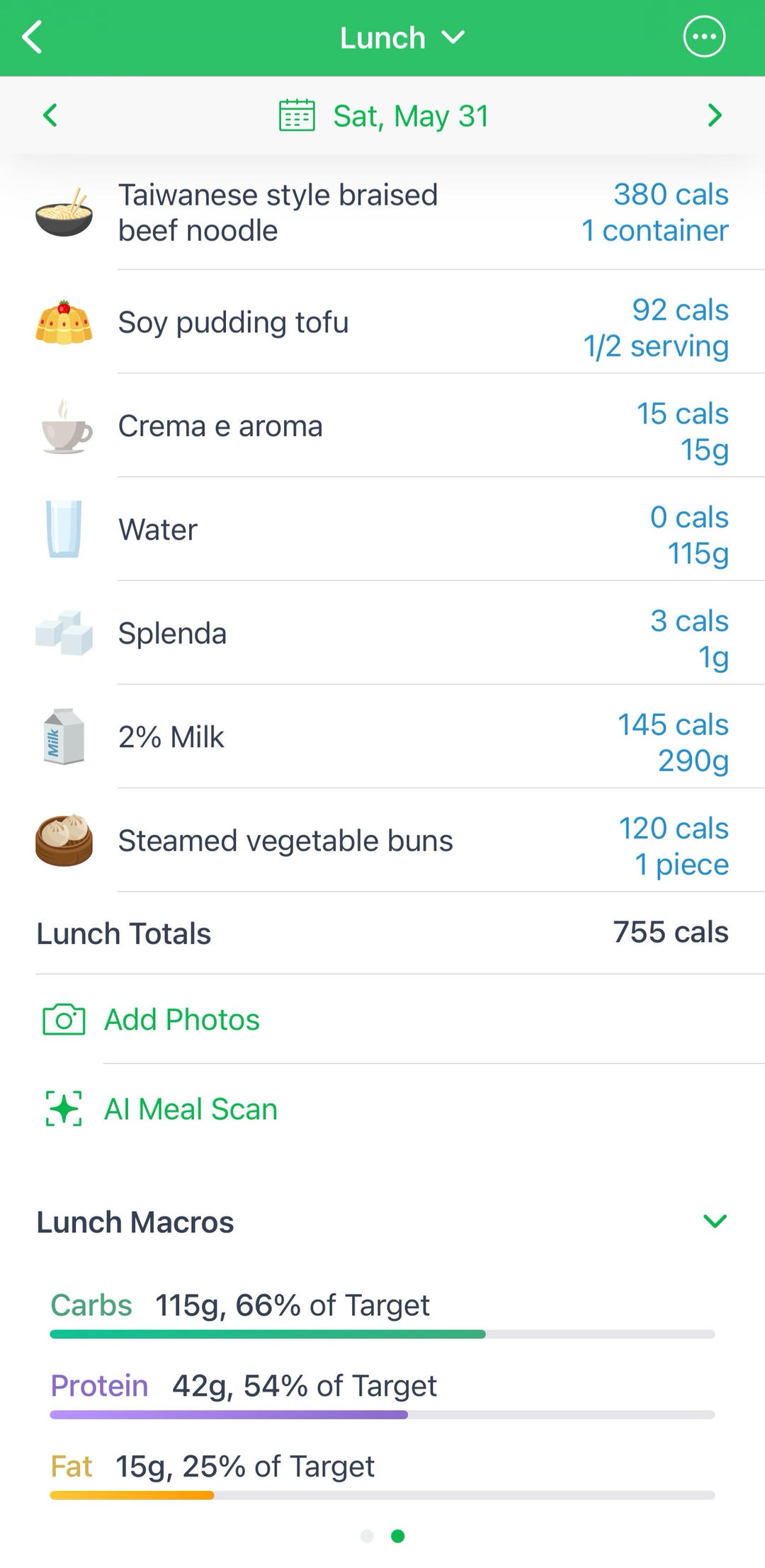Tap the Soy pudding tofu icon

(64, 323)
